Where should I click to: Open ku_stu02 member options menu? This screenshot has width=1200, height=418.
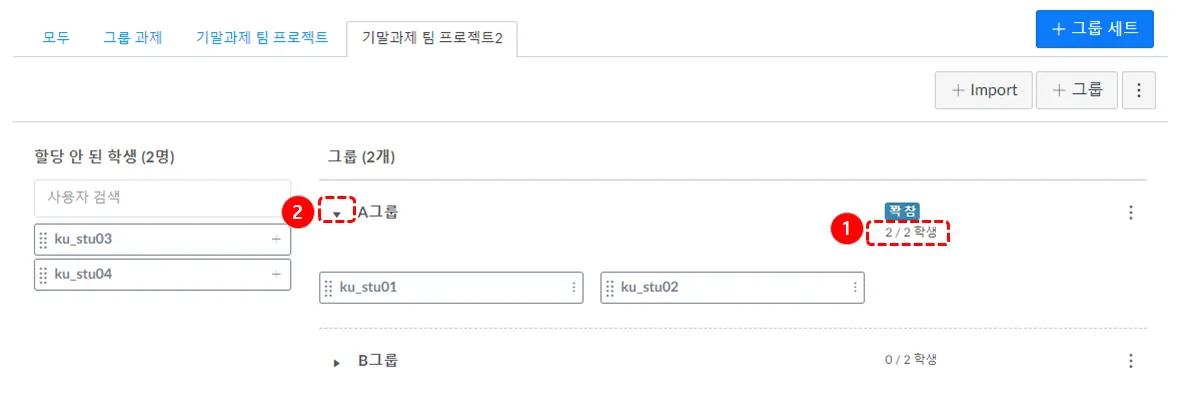click(855, 287)
